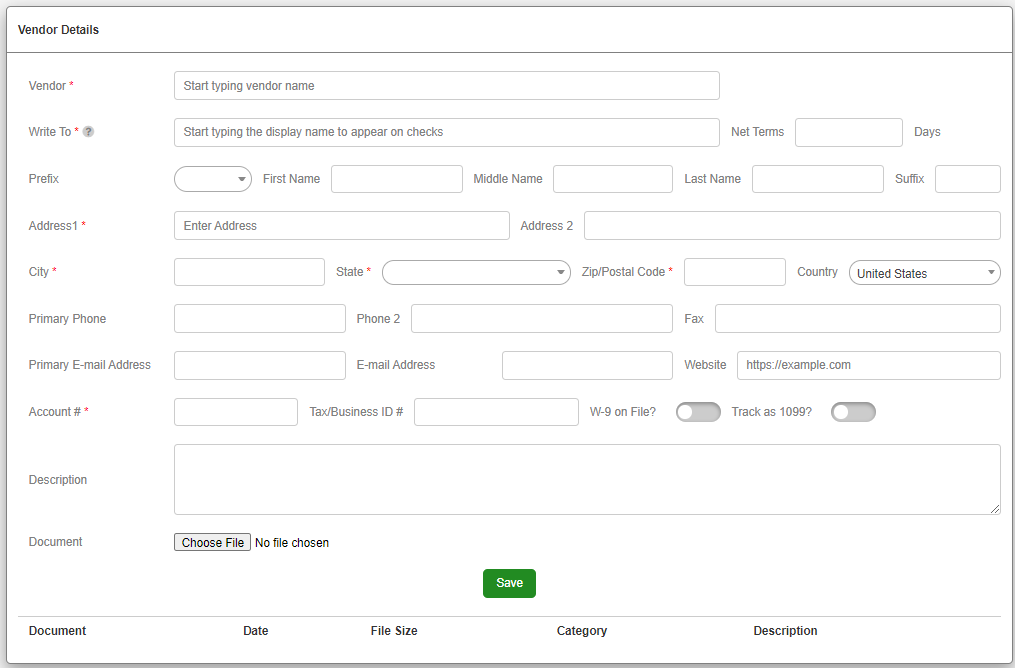Click the Suffix input field

(x=968, y=179)
